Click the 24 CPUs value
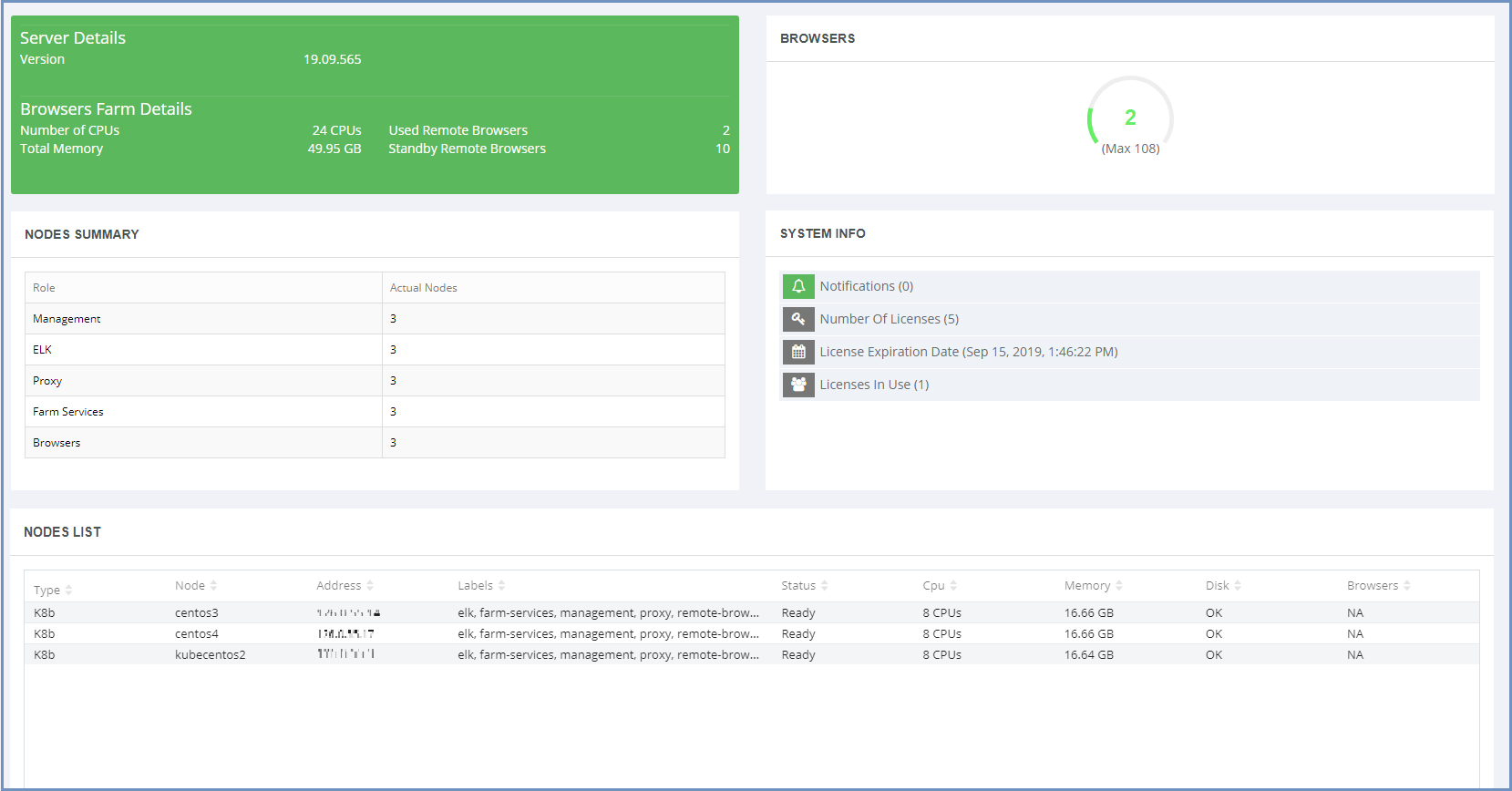Screen dimensions: 1512x791 pos(337,130)
